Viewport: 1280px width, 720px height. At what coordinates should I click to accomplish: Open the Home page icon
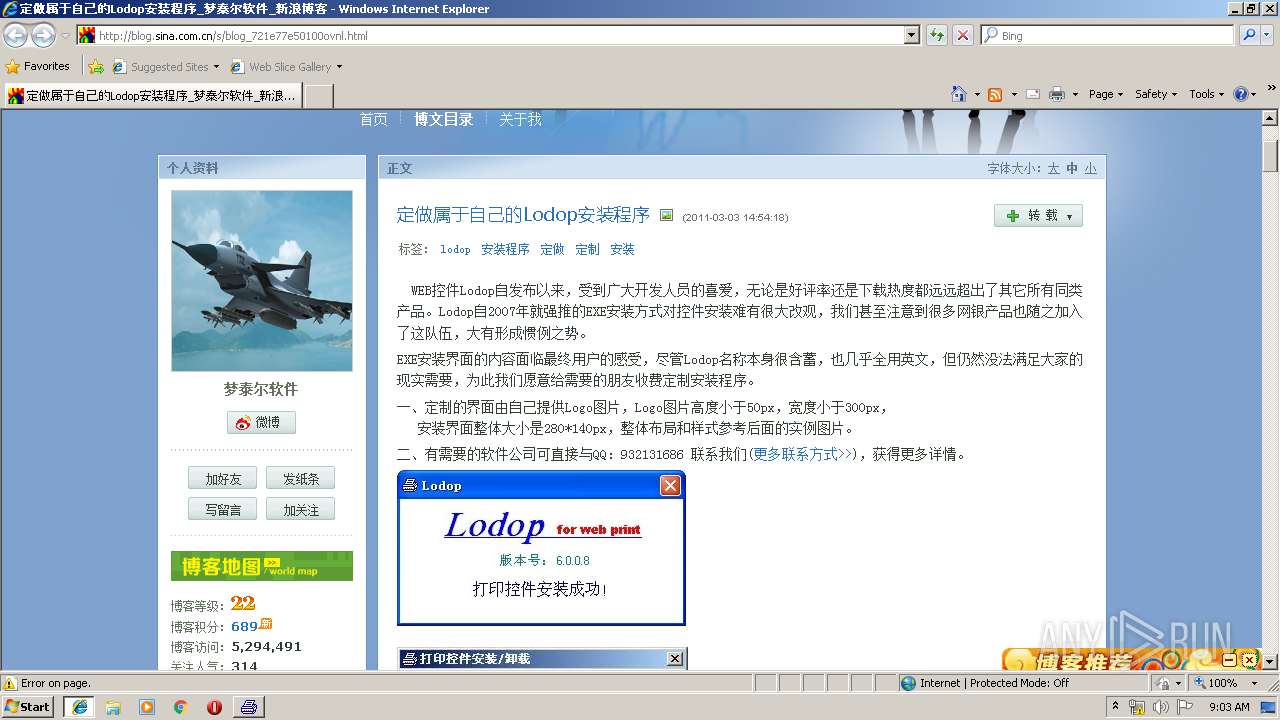point(959,94)
